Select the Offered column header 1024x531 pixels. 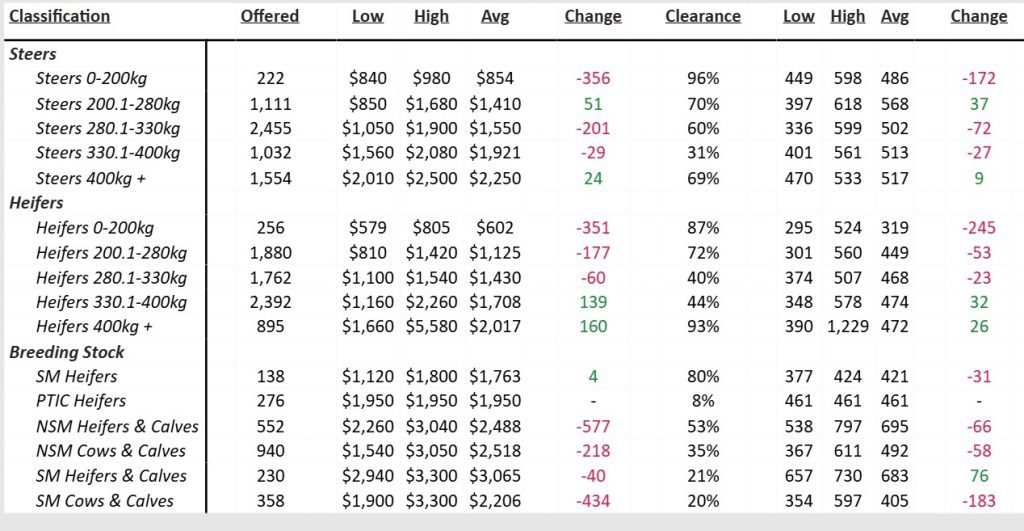pyautogui.click(x=270, y=16)
